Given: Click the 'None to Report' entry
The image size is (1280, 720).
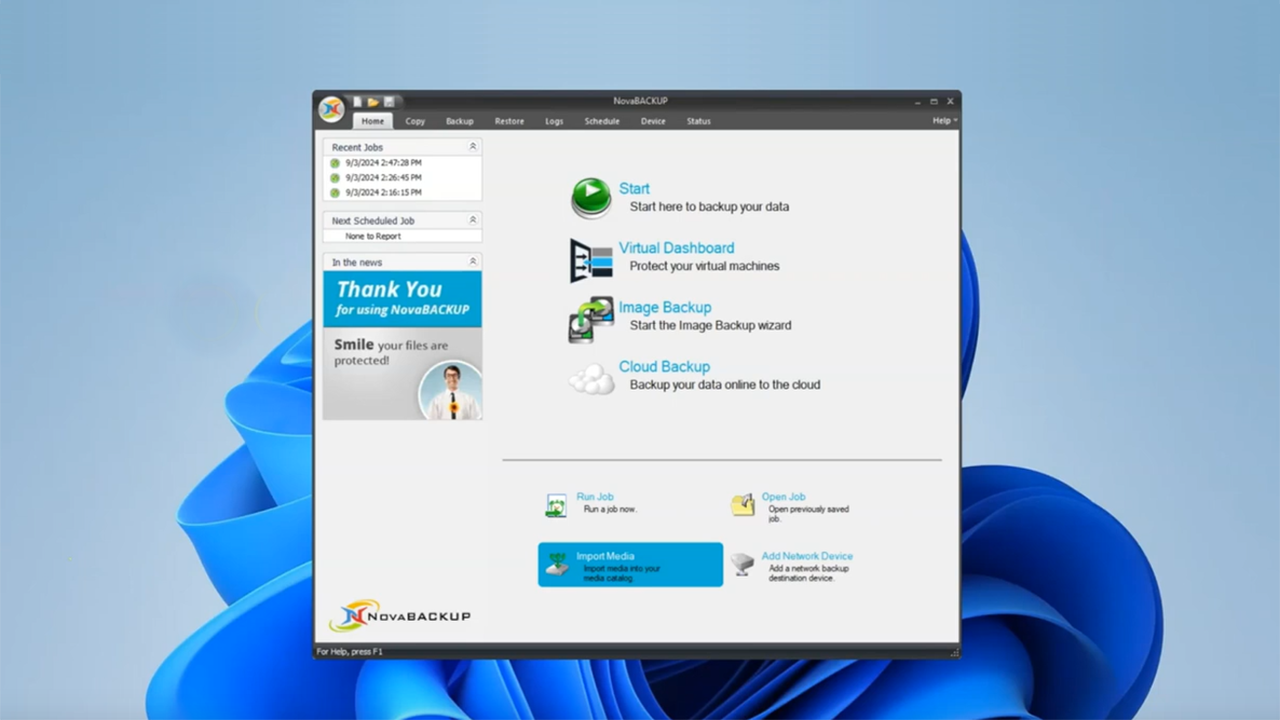Looking at the screenshot, I should click(373, 236).
